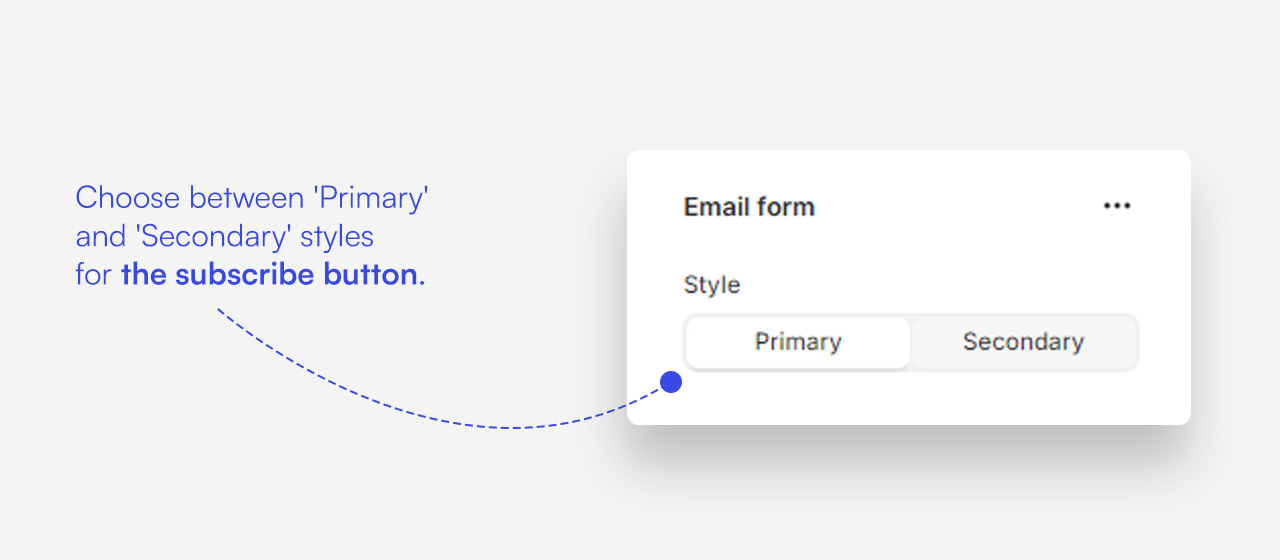Click the word 'form' in the panel title
The image size is (1280, 560).
[x=787, y=207]
